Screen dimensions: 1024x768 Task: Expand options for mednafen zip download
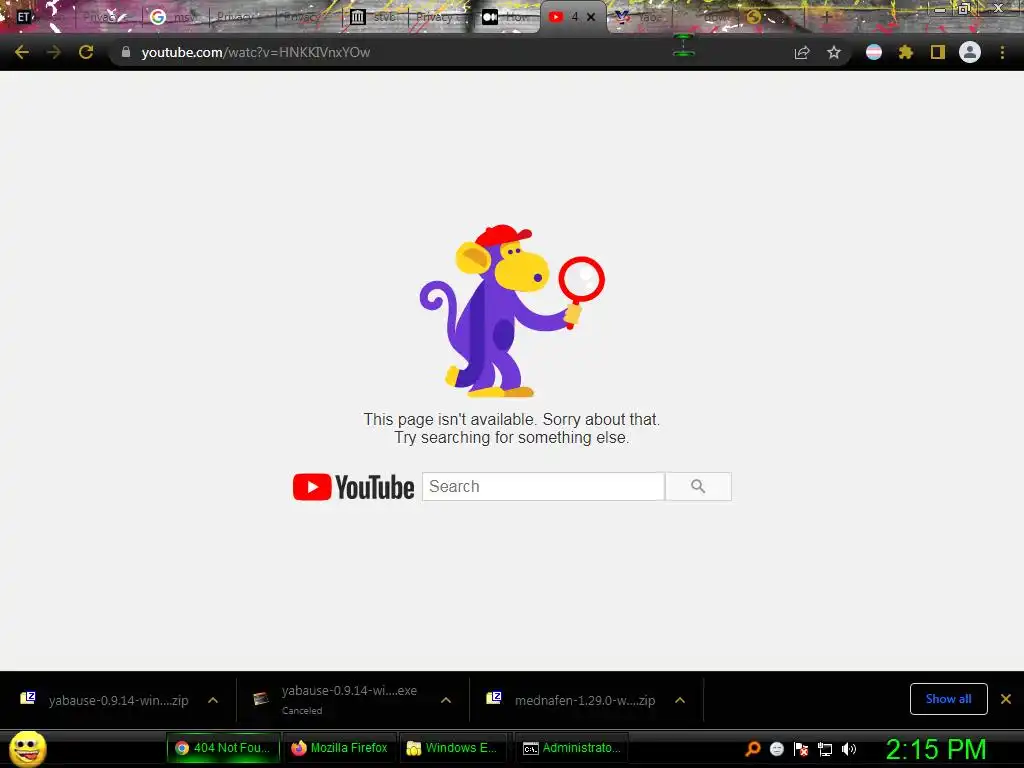[x=680, y=700]
